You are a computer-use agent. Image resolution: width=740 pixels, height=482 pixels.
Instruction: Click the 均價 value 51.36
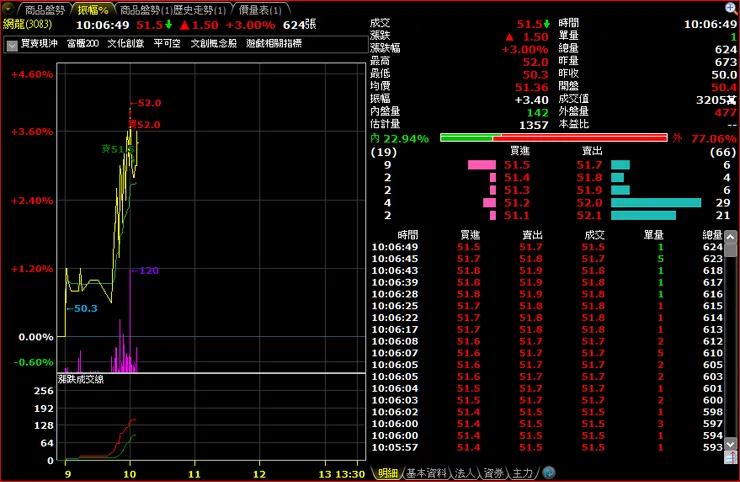(x=531, y=88)
